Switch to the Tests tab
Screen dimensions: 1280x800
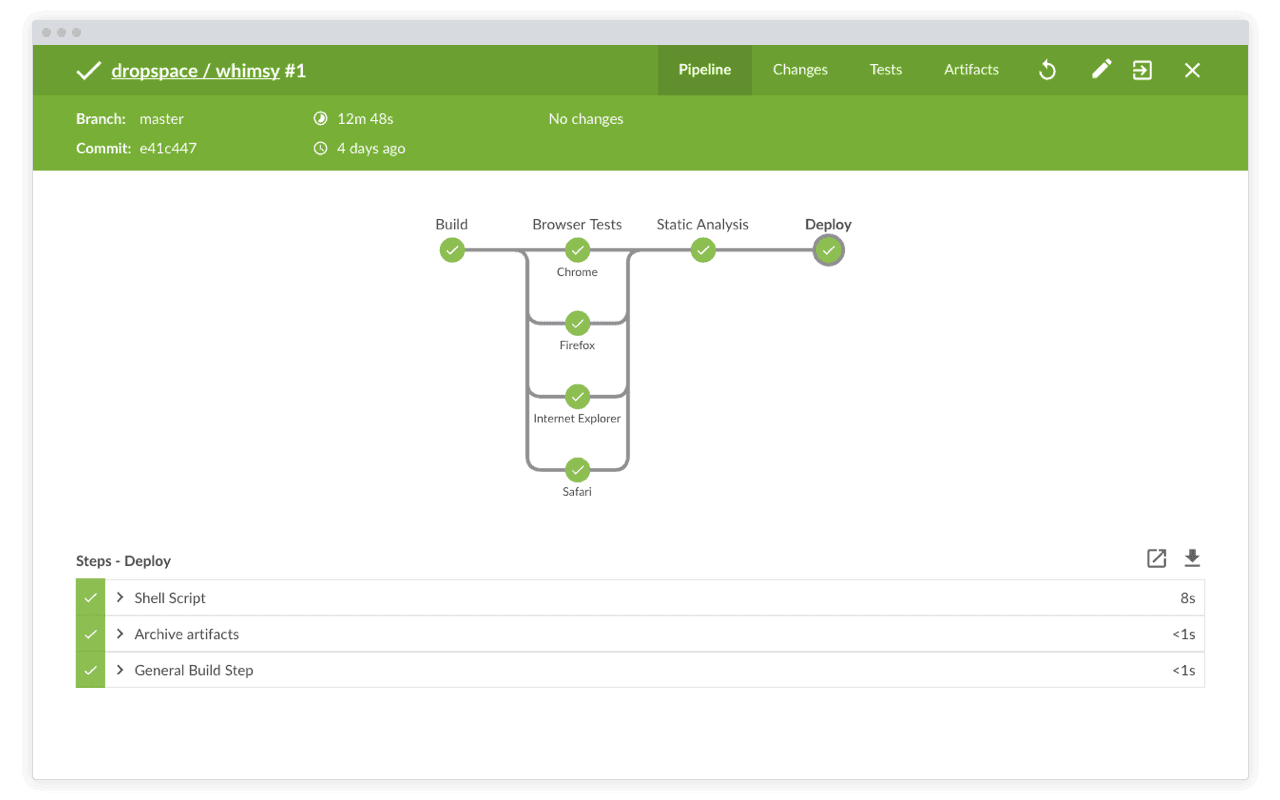pos(886,70)
